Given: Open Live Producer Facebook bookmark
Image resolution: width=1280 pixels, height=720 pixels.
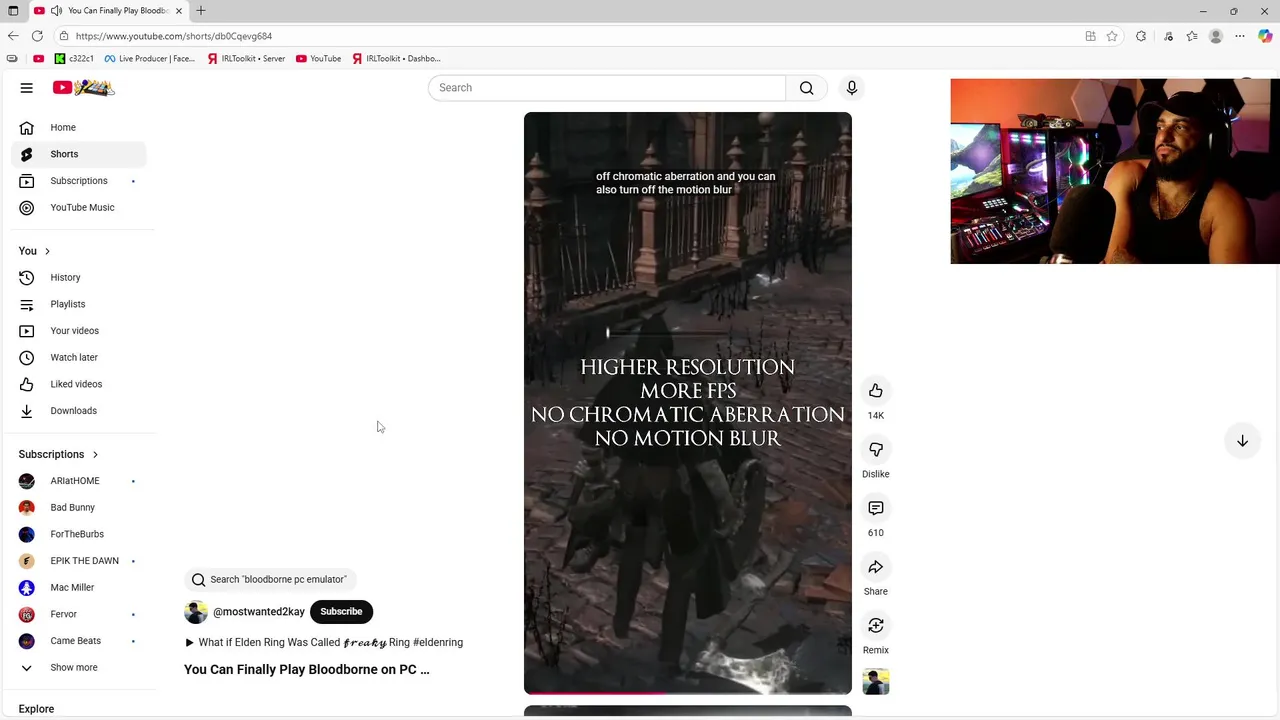Looking at the screenshot, I should 150,59.
